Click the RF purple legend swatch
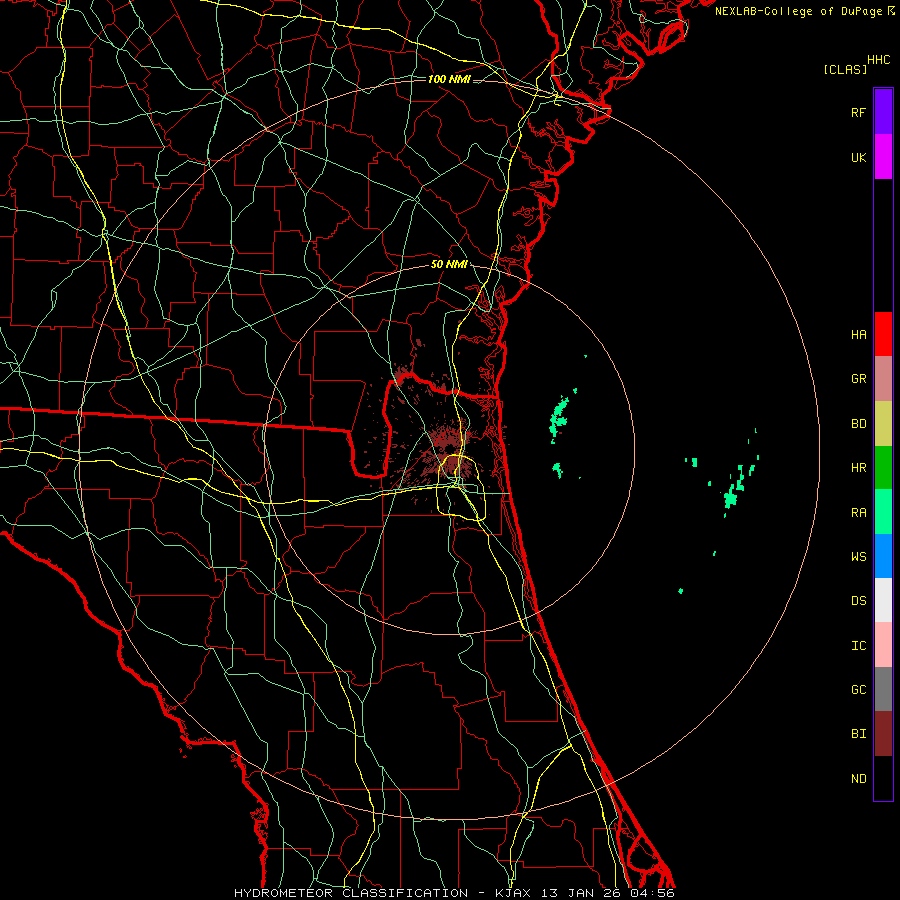The image size is (900, 900). click(883, 112)
